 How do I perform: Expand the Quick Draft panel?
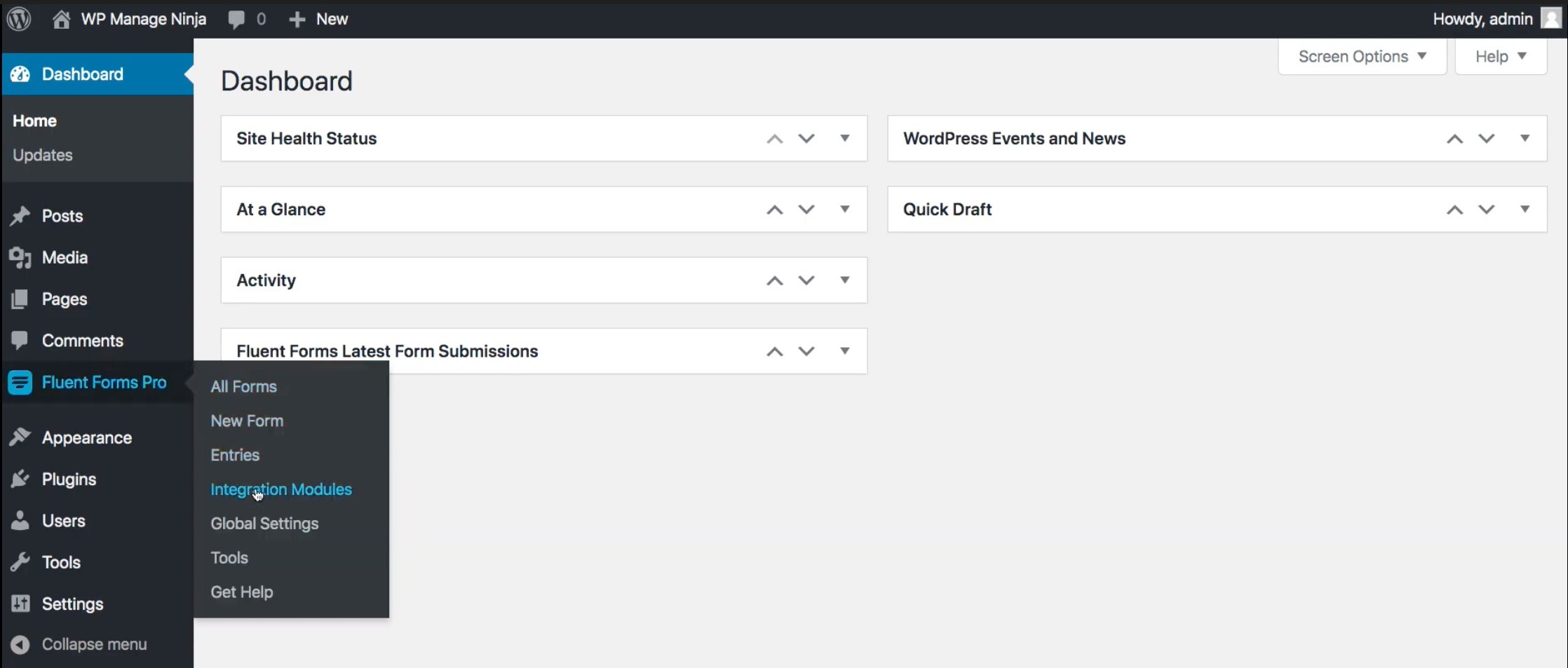[x=1525, y=210]
